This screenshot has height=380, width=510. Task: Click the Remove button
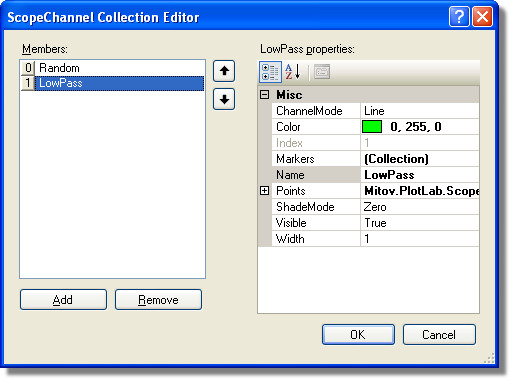click(x=158, y=300)
